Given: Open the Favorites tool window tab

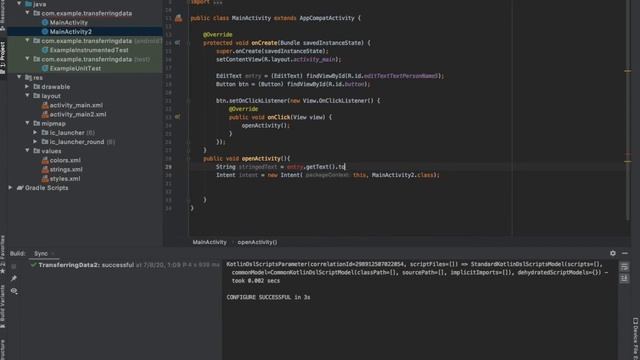Looking at the screenshot, I should point(3,253).
